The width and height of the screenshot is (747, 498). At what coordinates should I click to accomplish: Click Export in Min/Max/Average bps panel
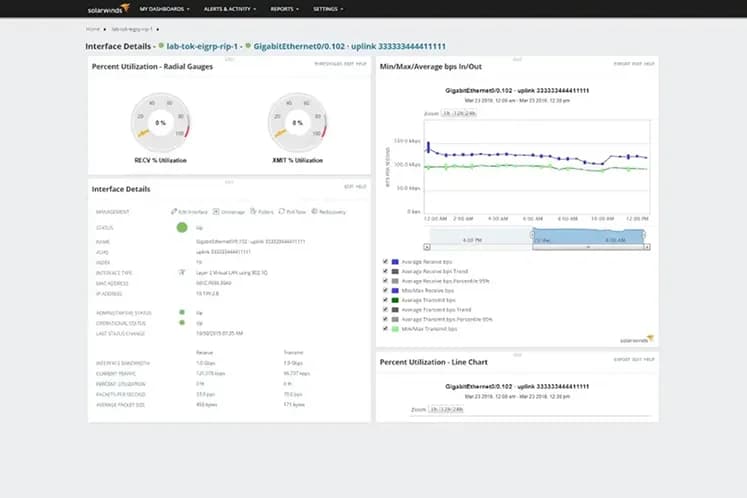622,63
